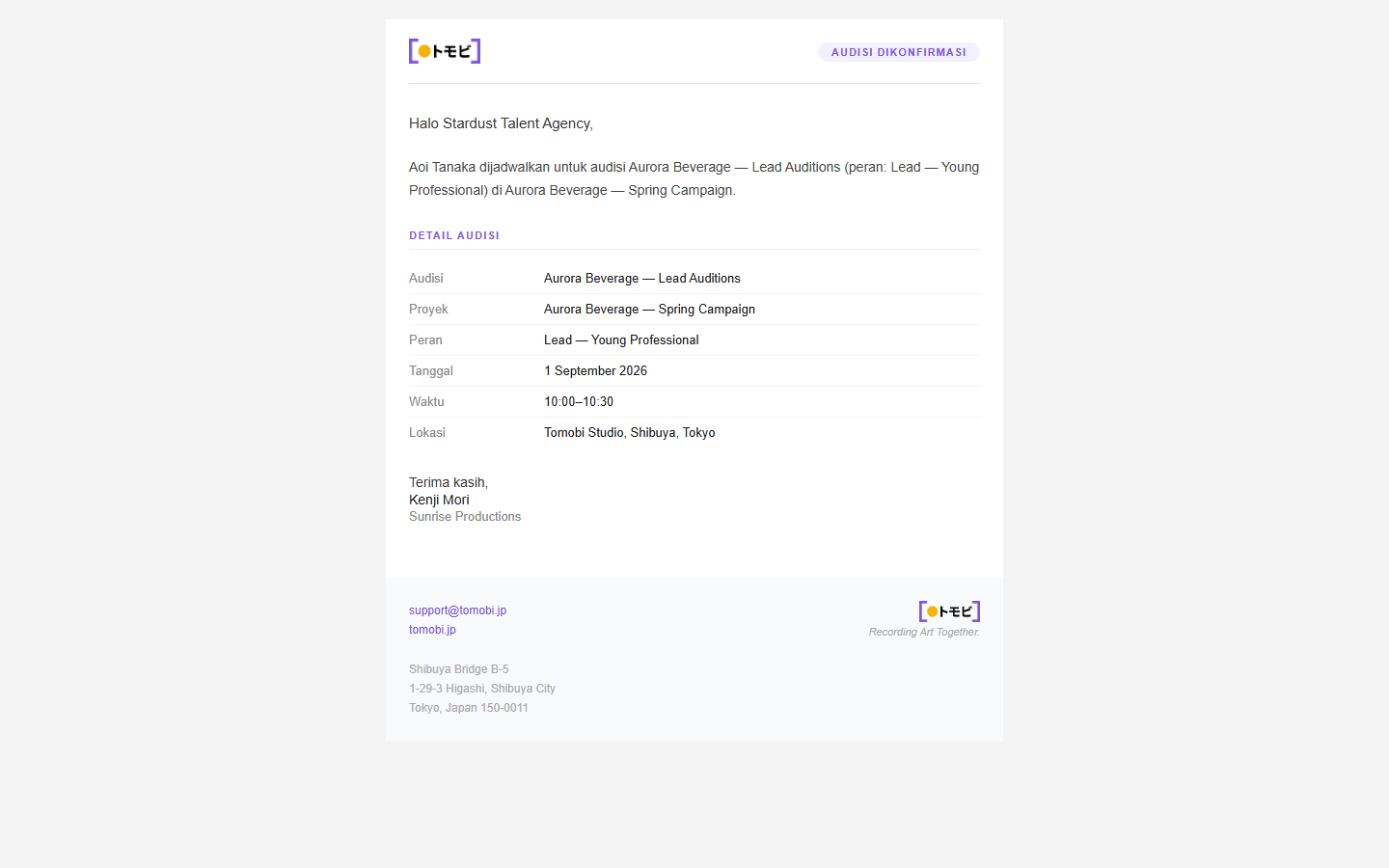
Task: Select the 'Proyek' row label
Action: (428, 309)
